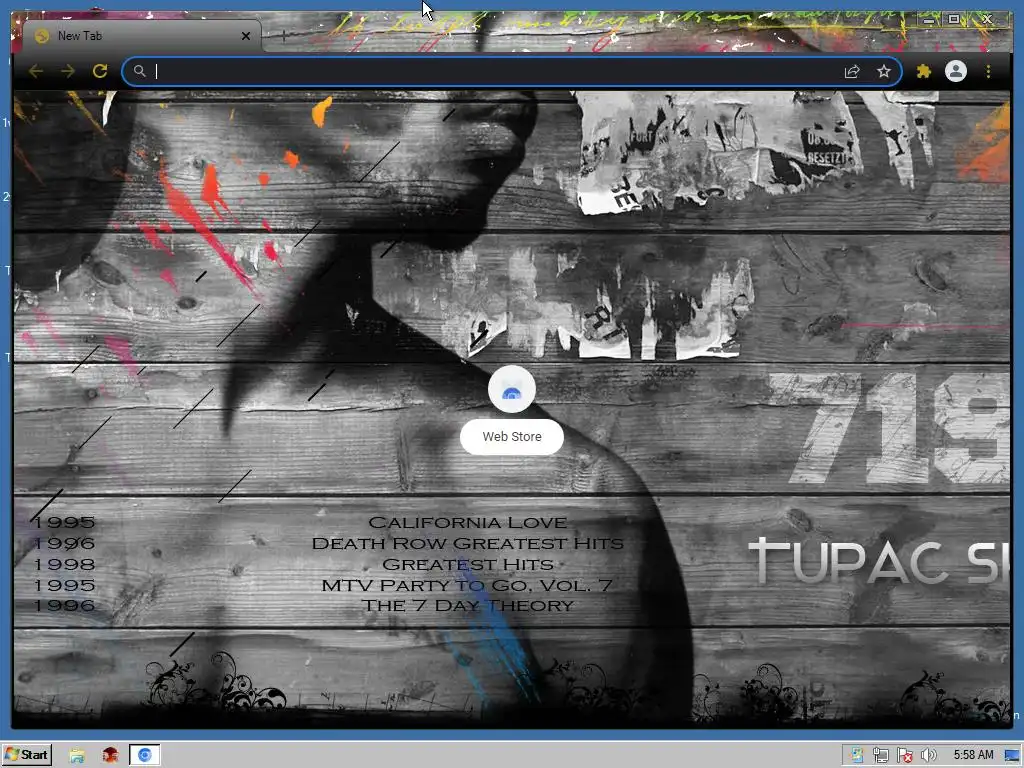Open Windows Explorer from taskbar
The height and width of the screenshot is (768, 1024).
coord(76,756)
